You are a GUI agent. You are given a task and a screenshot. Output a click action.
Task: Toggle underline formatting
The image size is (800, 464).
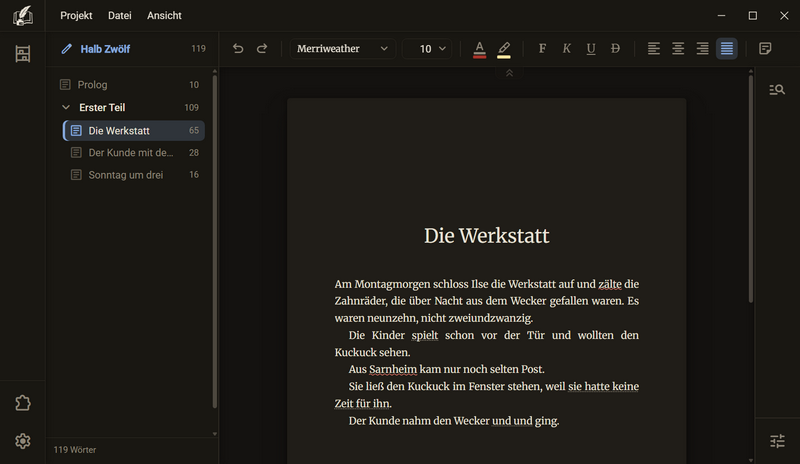tap(591, 48)
